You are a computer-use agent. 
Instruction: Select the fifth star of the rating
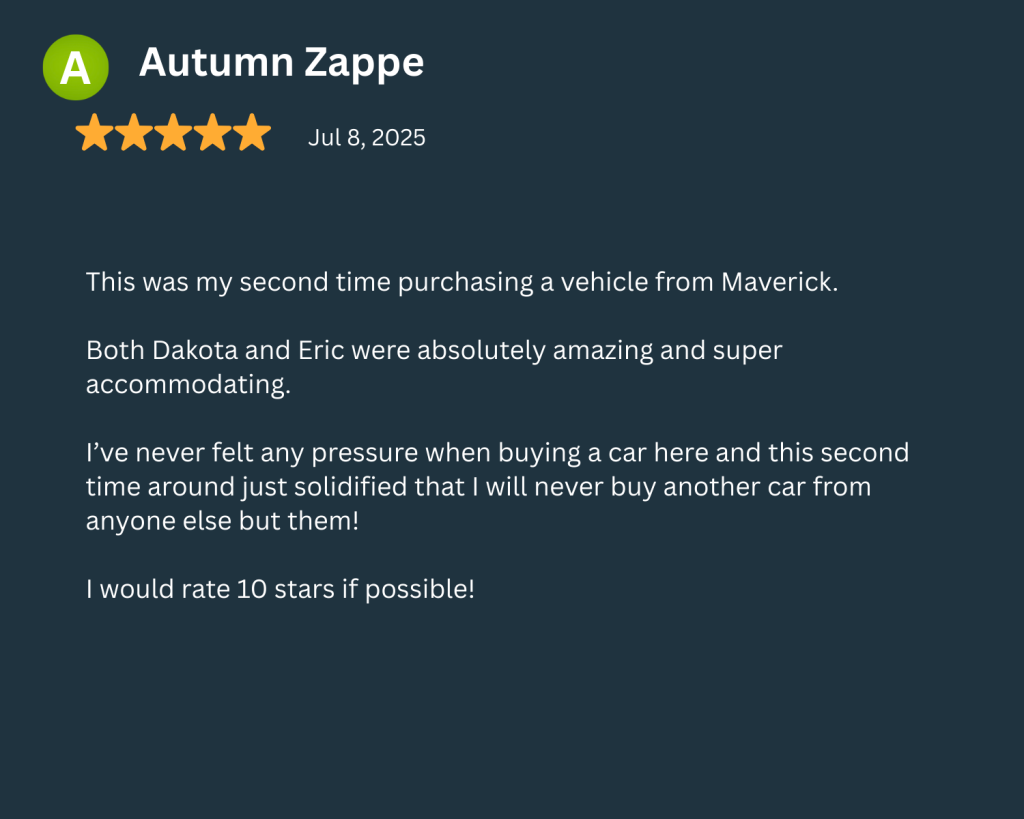pos(251,133)
